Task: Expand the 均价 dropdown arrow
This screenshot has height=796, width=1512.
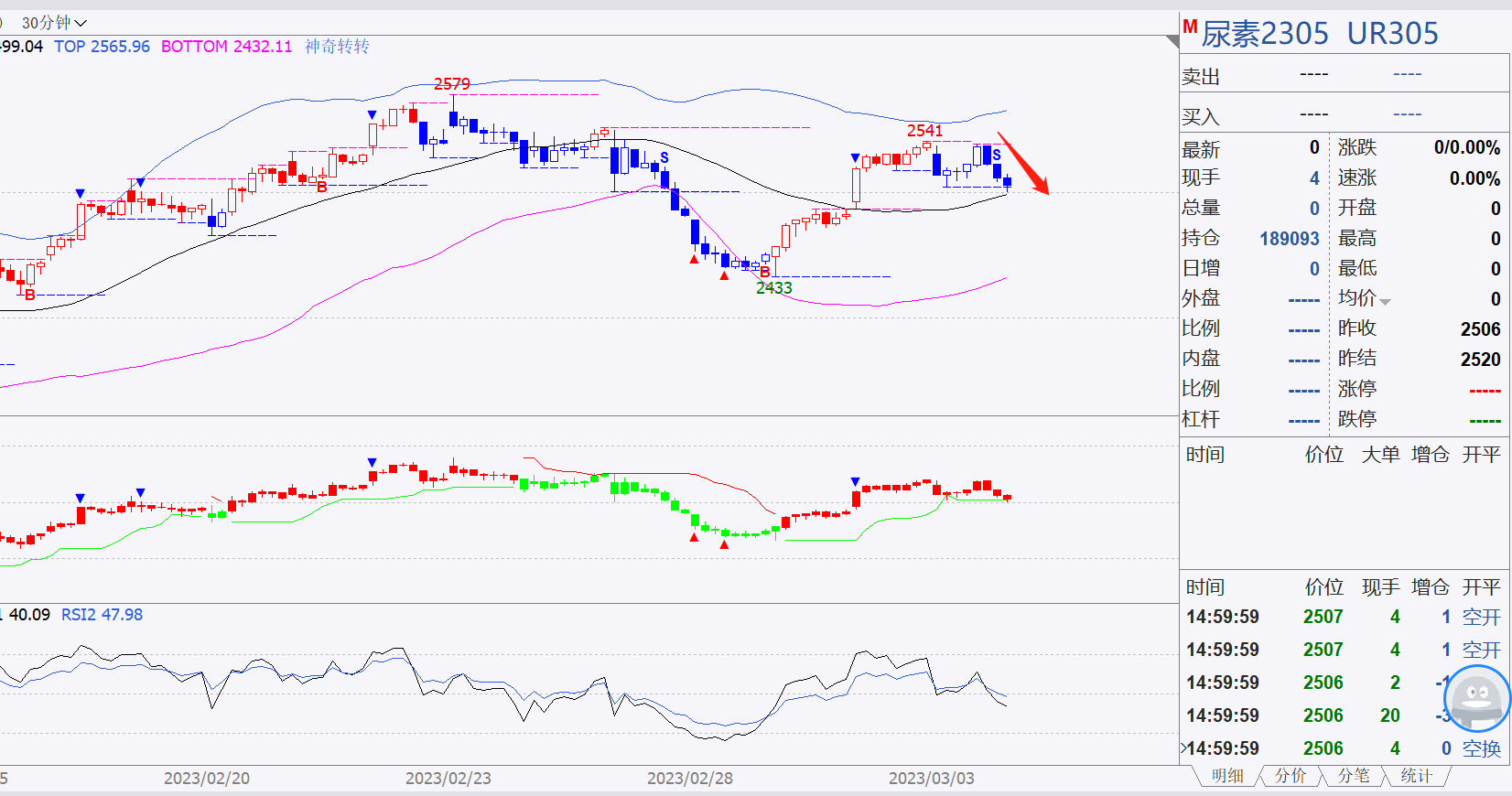Action: [1385, 302]
